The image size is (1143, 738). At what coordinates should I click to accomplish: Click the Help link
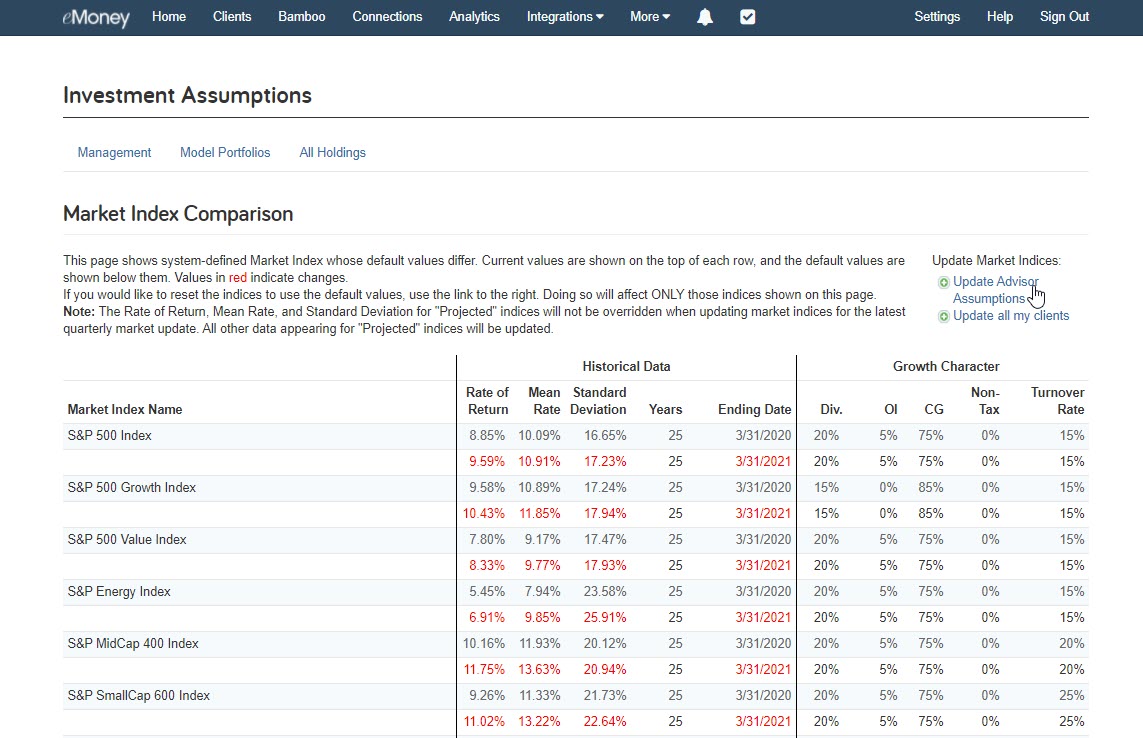999,17
